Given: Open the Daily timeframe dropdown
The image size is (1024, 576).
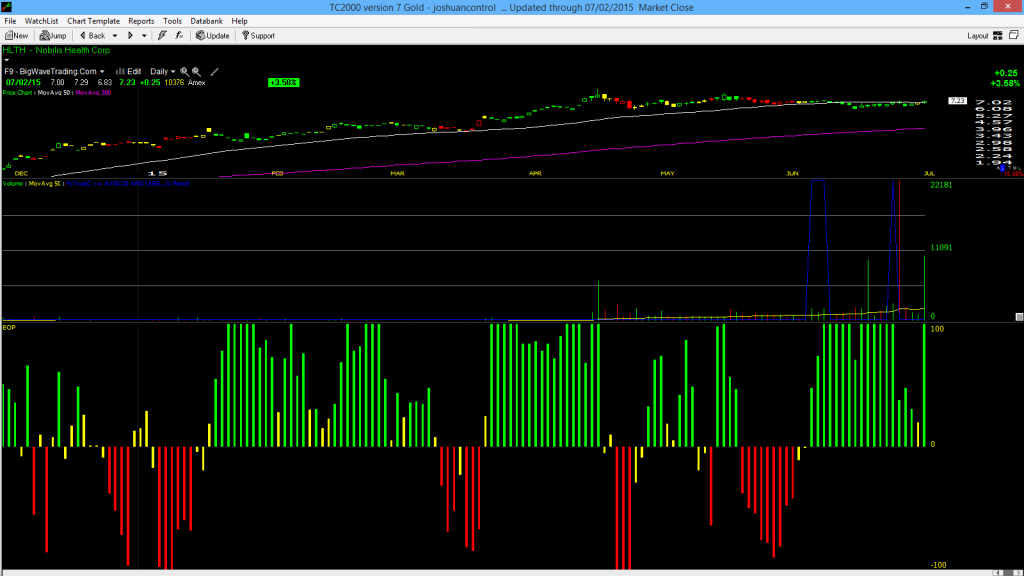Looking at the screenshot, I should click(163, 72).
